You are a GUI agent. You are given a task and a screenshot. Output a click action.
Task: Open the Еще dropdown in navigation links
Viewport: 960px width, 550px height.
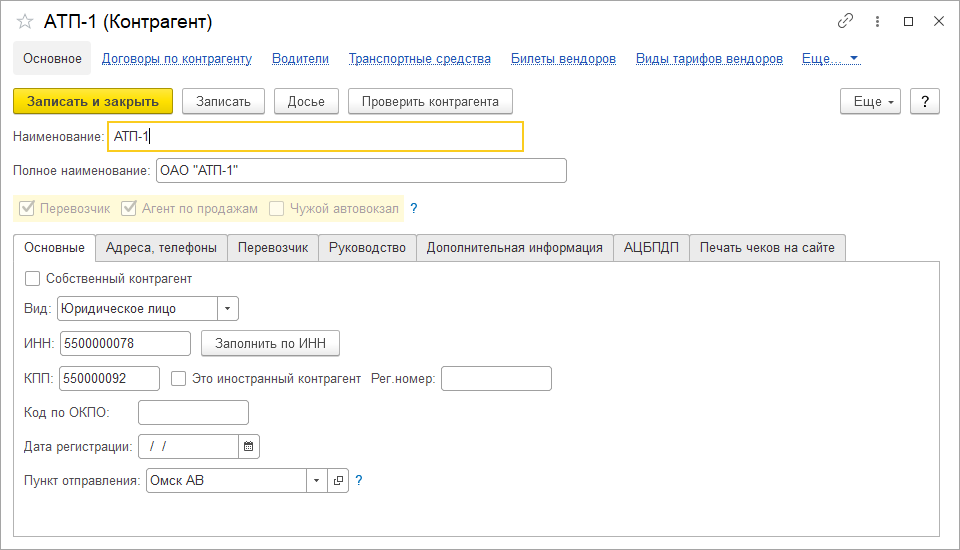tap(830, 59)
